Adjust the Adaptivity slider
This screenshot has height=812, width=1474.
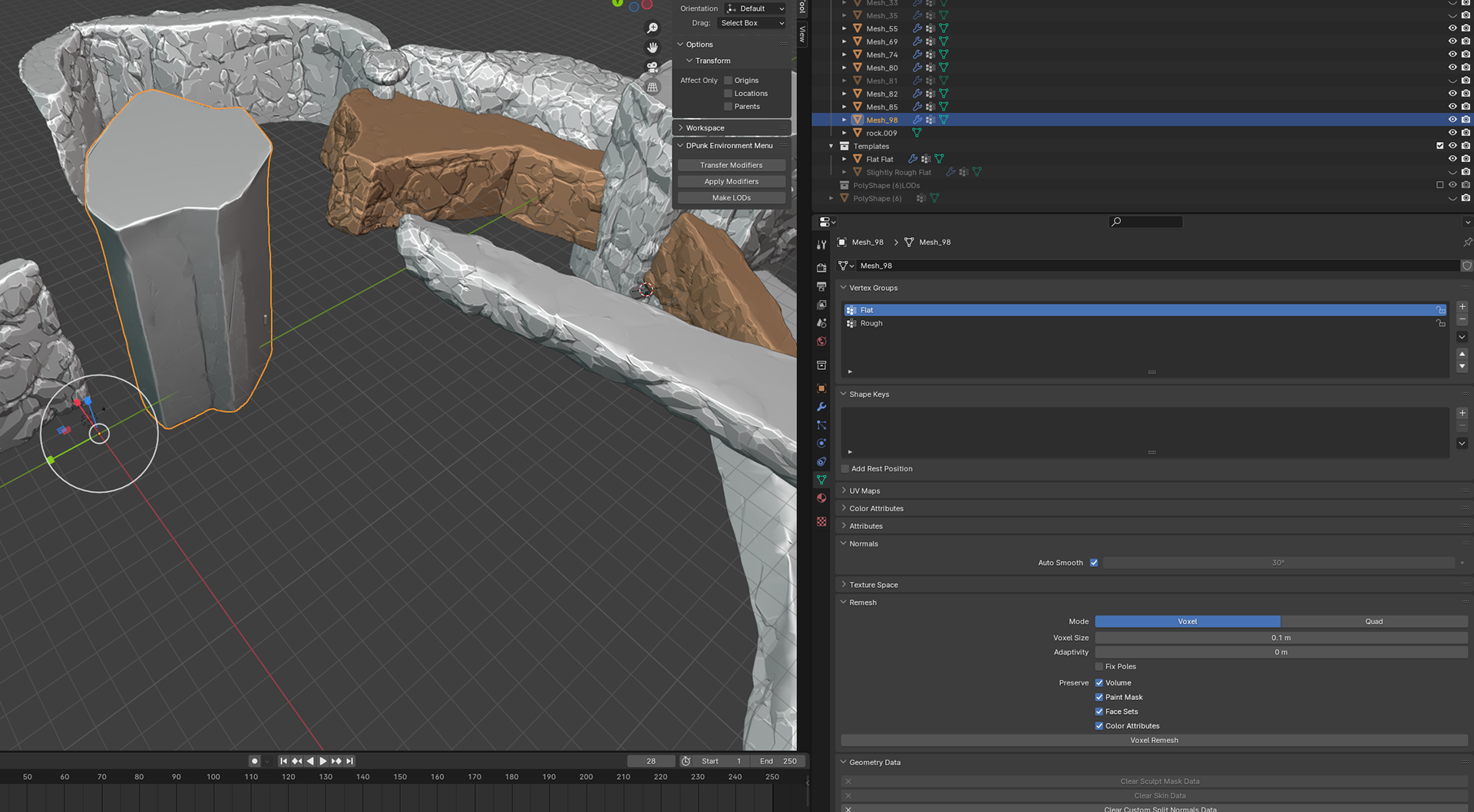pos(1281,652)
